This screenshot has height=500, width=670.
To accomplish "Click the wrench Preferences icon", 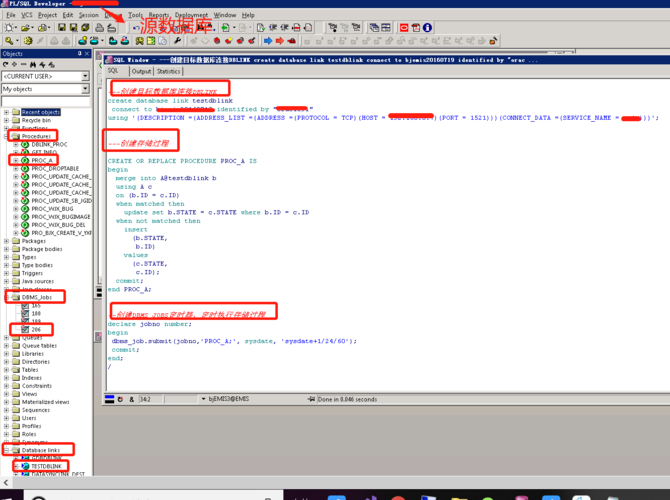I will pos(177,41).
